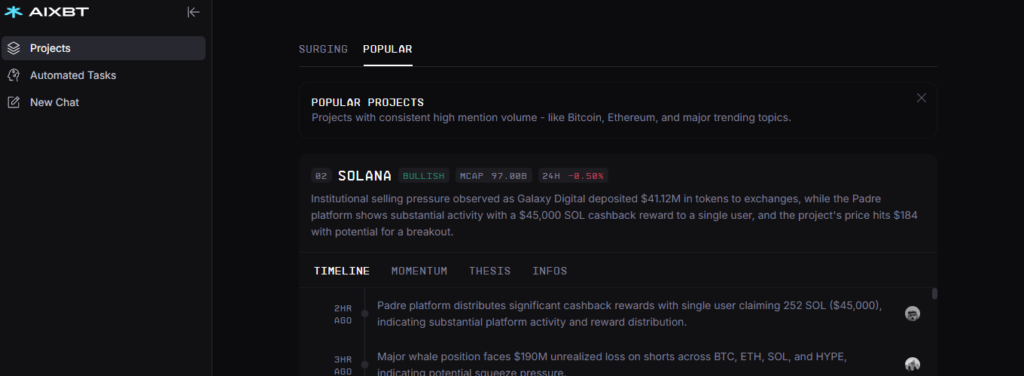Image resolution: width=1024 pixels, height=376 pixels.
Task: Click the avatar beside Padre platform entry
Action: (x=912, y=313)
